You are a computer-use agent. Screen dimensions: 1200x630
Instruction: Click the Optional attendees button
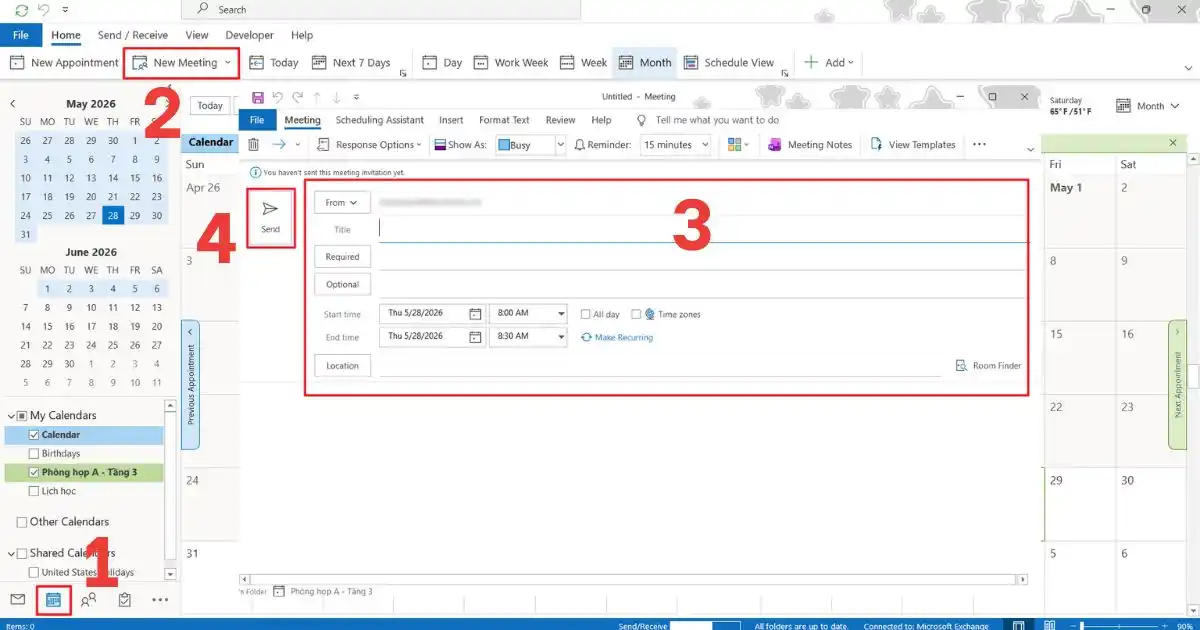(342, 284)
